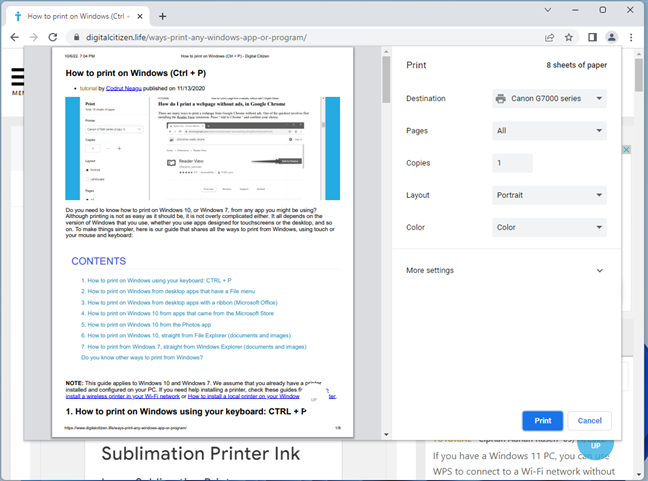Screen dimensions: 648x481
Task: Click the address bar URL
Action: pyautogui.click(x=196, y=38)
